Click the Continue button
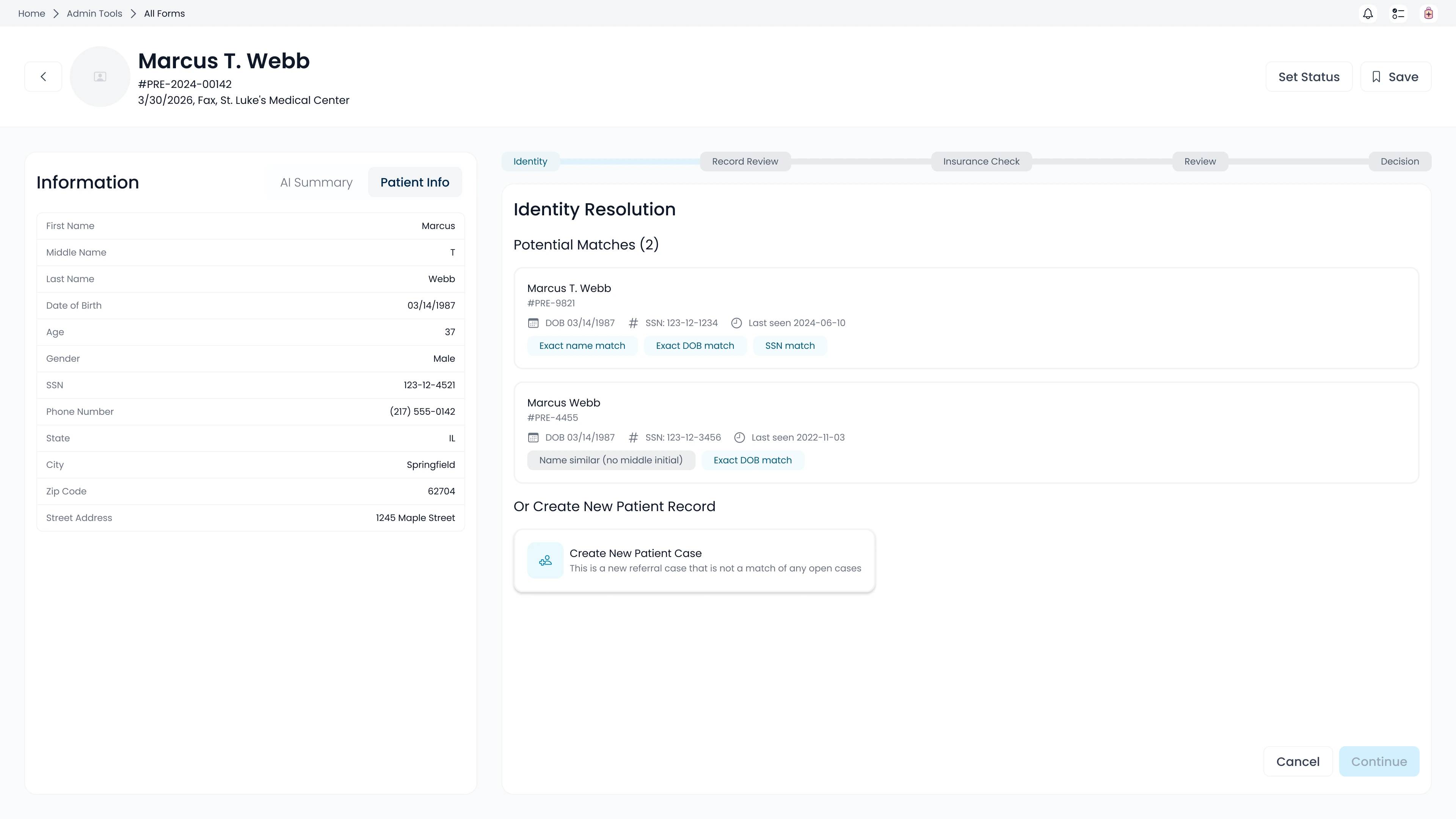This screenshot has width=1456, height=819. pos(1379,762)
